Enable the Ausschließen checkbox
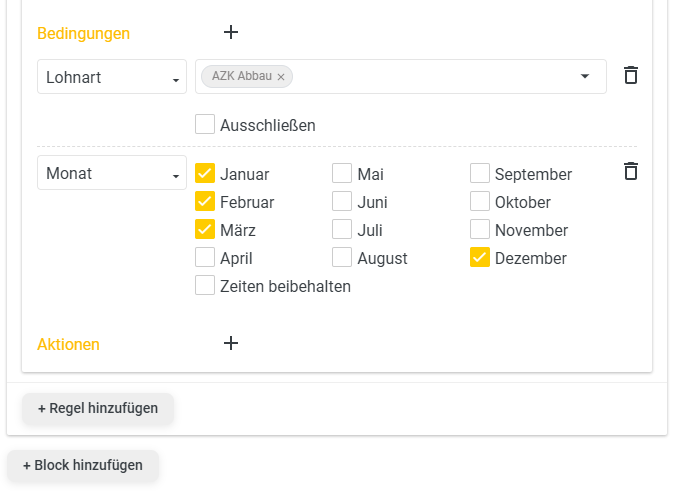This screenshot has width=678, height=491. tap(205, 124)
